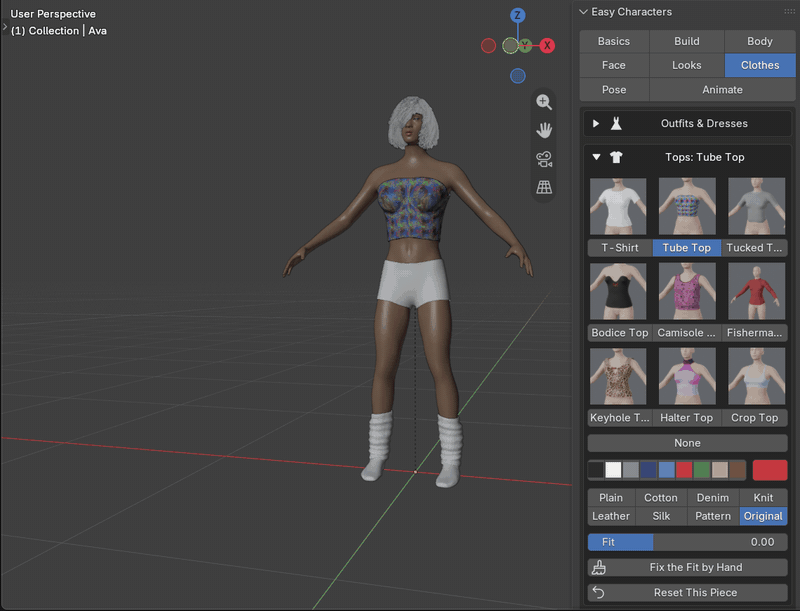This screenshot has width=800, height=611.
Task: Pick the white color swatch
Action: (613, 470)
